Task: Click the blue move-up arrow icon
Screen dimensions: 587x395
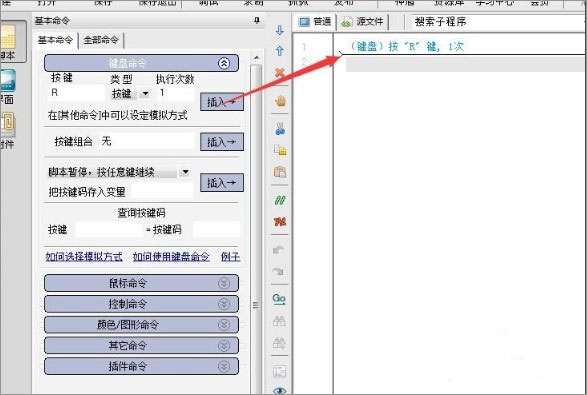Action: pyautogui.click(x=280, y=51)
